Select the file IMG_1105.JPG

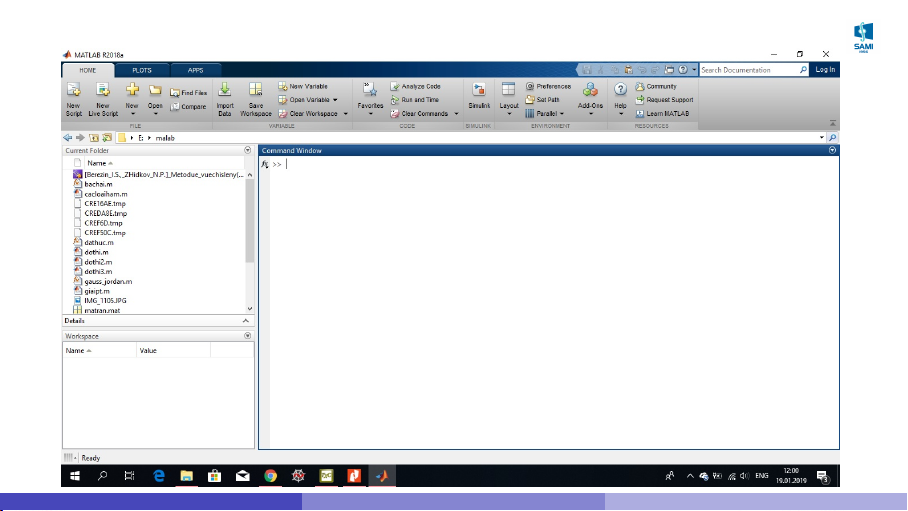105,301
